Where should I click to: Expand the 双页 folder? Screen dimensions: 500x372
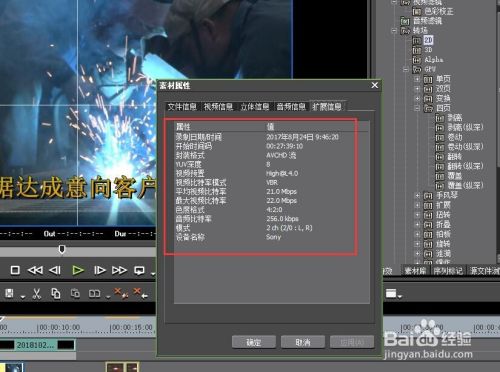[x=417, y=89]
